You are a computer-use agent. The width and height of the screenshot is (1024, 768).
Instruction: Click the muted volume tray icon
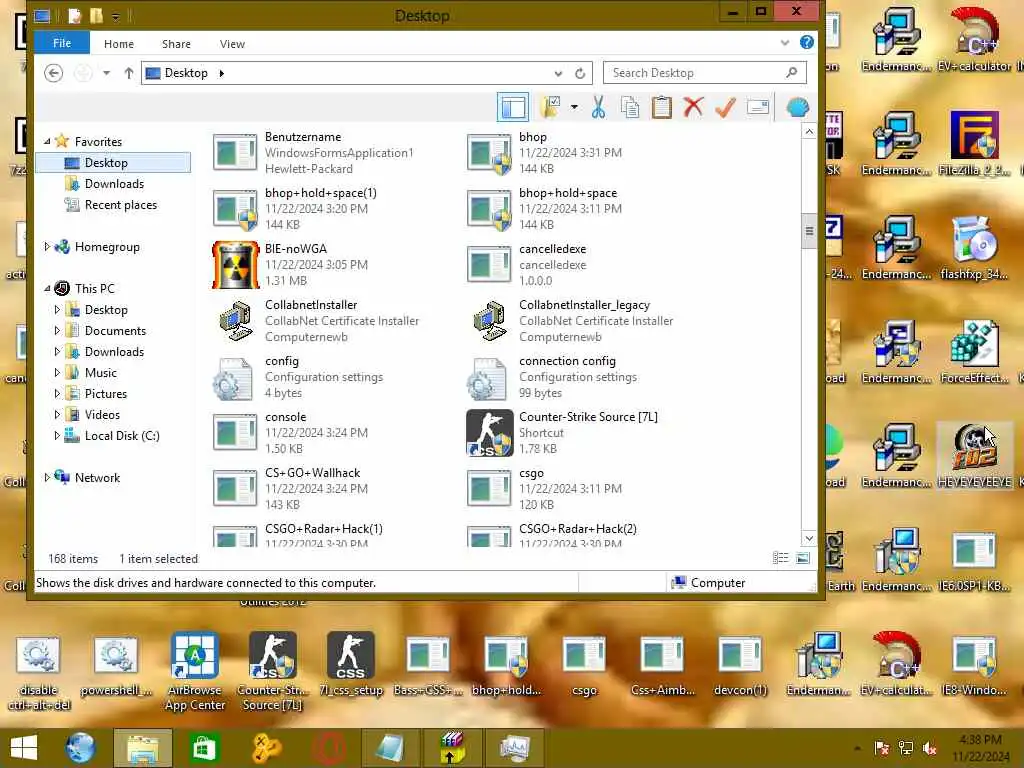[930, 748]
